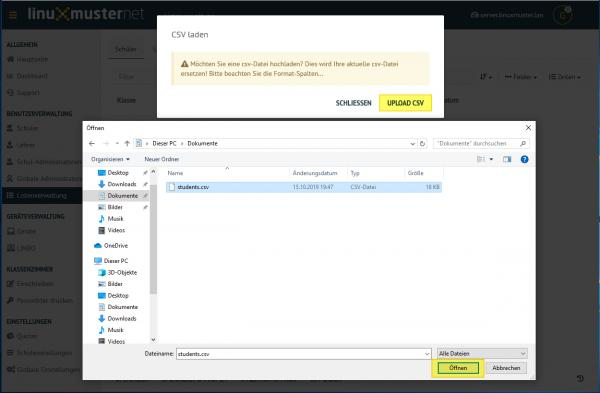Go forward with the right arrow in file dialog
This screenshot has width=600, height=393.
click(x=106, y=144)
